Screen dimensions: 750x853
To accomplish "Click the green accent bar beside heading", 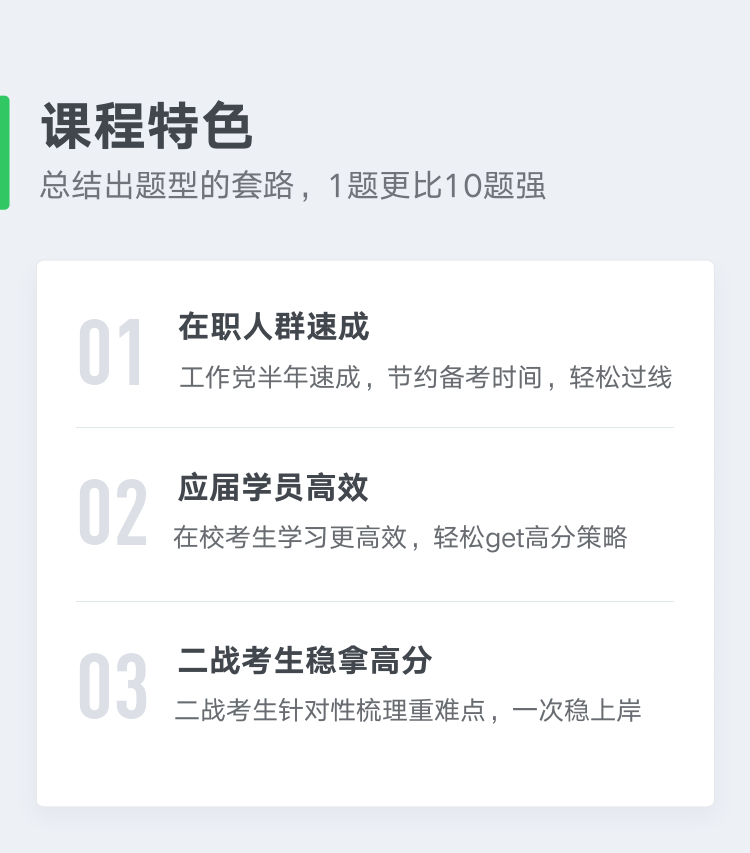I will 4,152.
